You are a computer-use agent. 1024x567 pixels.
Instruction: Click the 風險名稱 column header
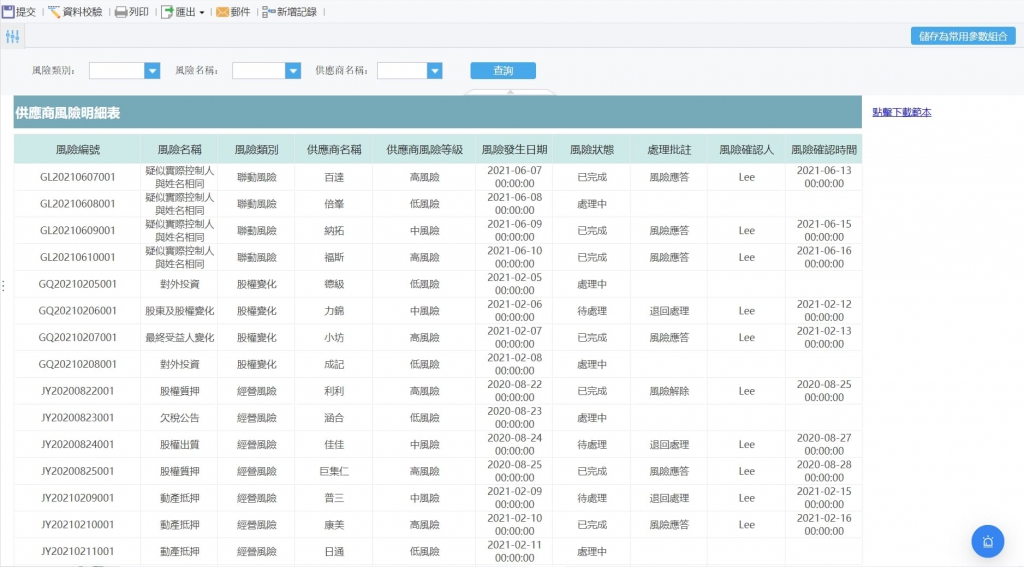(x=179, y=150)
